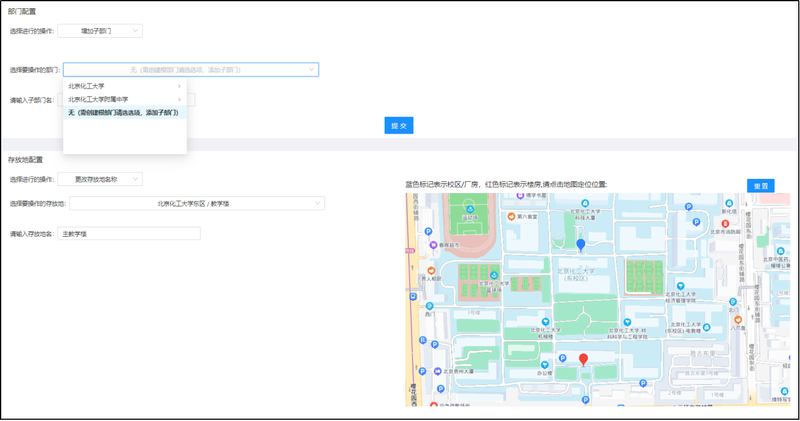The height and width of the screenshot is (421, 800).
Task: Click the 请输入子部门名 input field
Action: pos(126,100)
